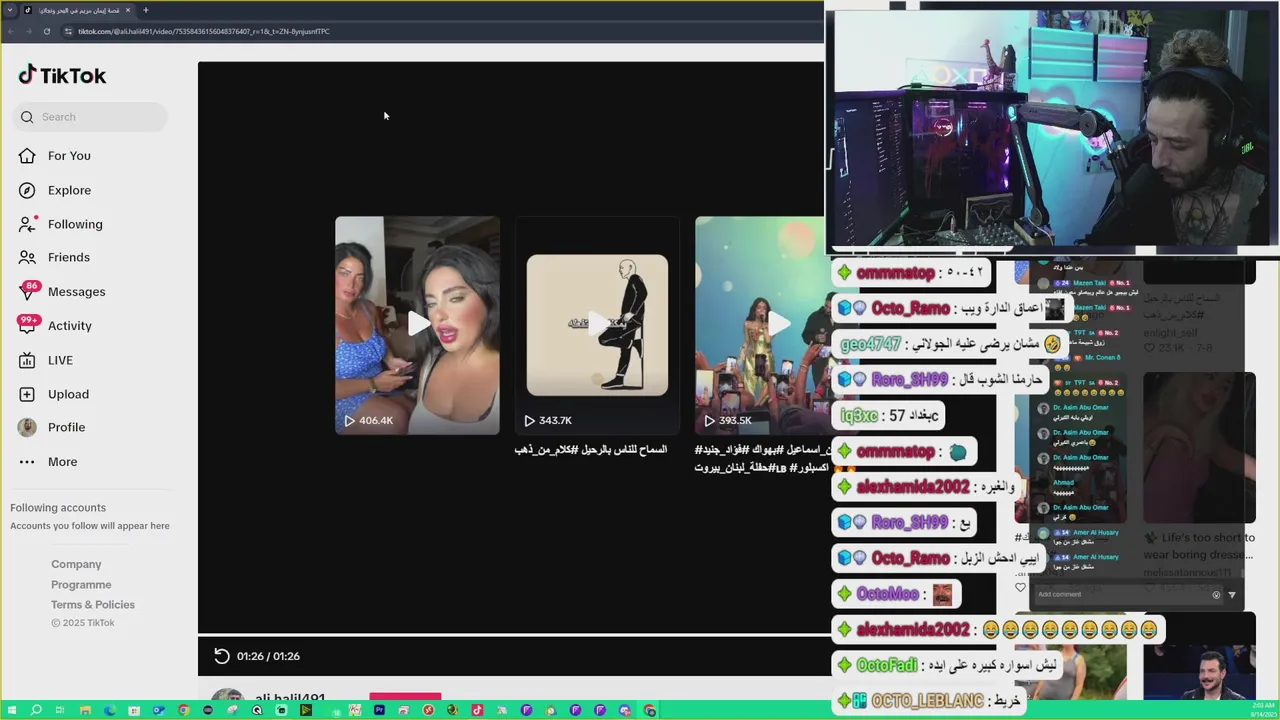Close the TikTok browser tab
Image resolution: width=1280 pixels, height=720 pixels.
(x=128, y=10)
